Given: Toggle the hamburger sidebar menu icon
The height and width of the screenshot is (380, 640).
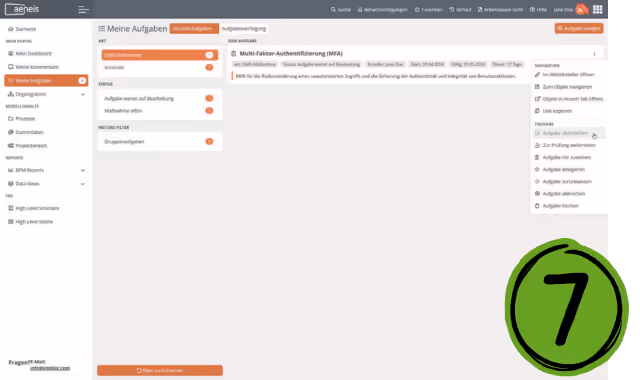Looking at the screenshot, I should (83, 9).
